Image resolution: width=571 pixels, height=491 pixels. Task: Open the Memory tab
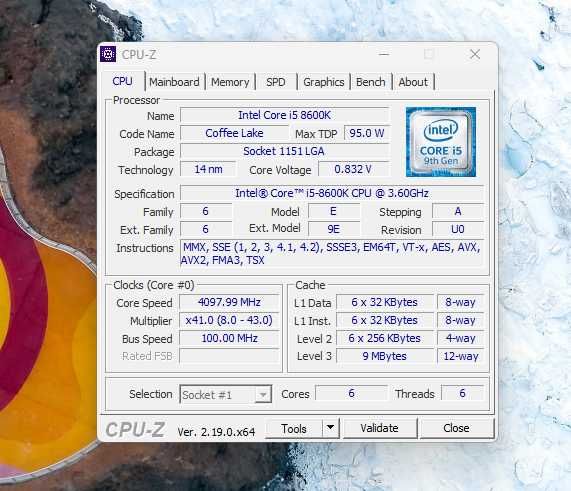pyautogui.click(x=230, y=82)
